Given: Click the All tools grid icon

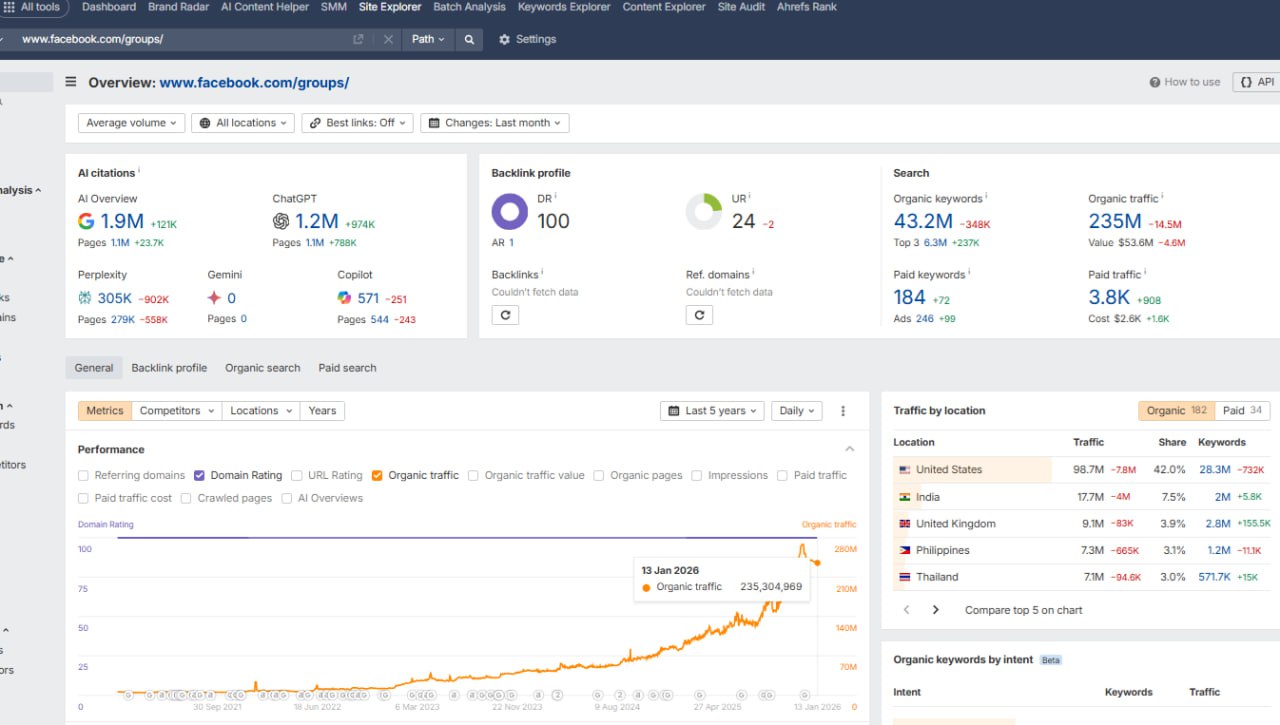Looking at the screenshot, I should 9,7.
